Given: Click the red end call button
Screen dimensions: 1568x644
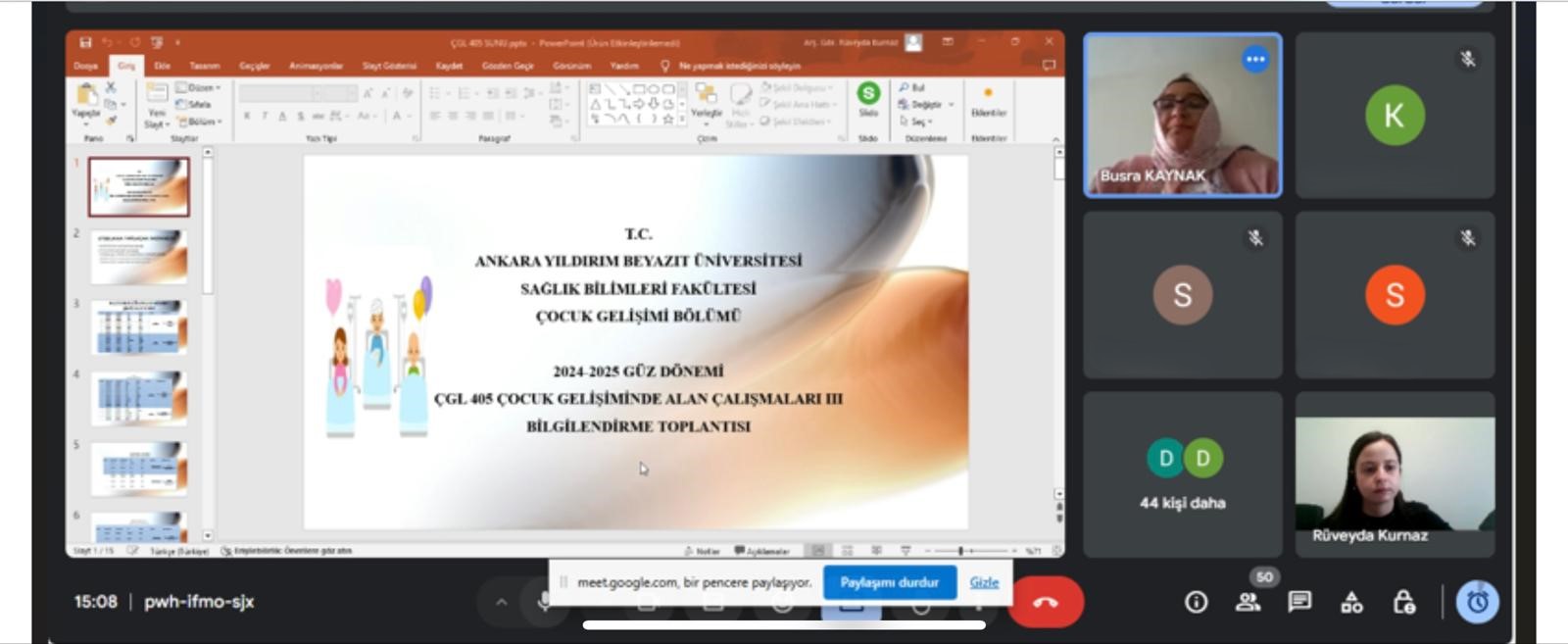Looking at the screenshot, I should 1046,602.
